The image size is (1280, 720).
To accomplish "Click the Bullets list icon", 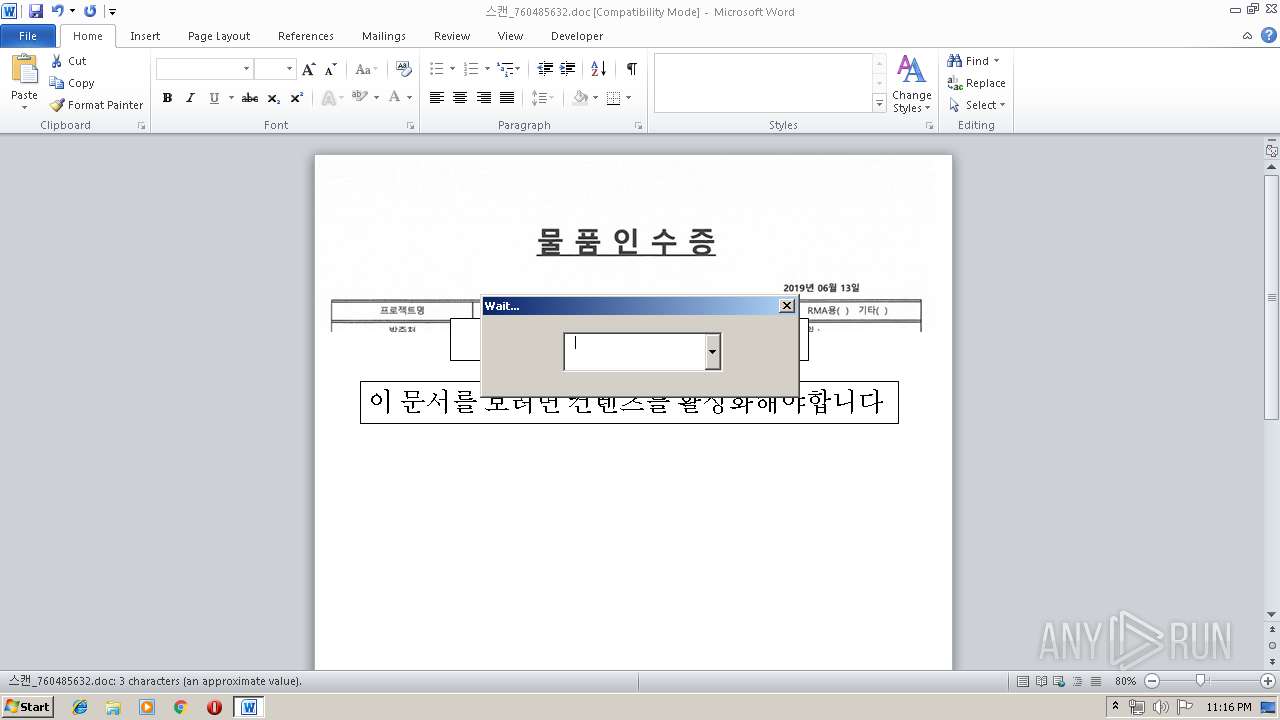I will click(436, 69).
